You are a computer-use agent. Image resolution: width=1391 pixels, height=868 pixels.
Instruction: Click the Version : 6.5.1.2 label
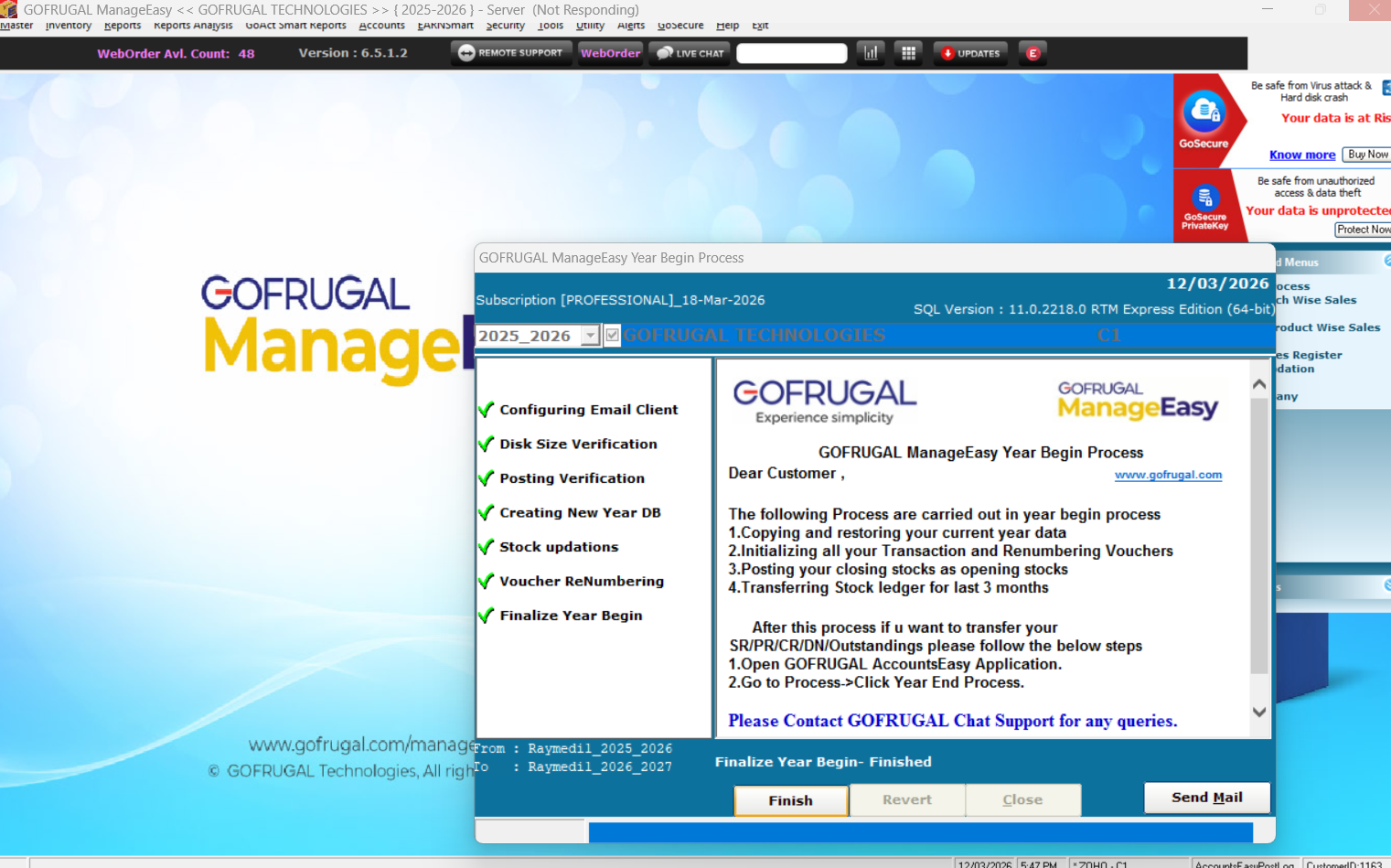click(353, 53)
